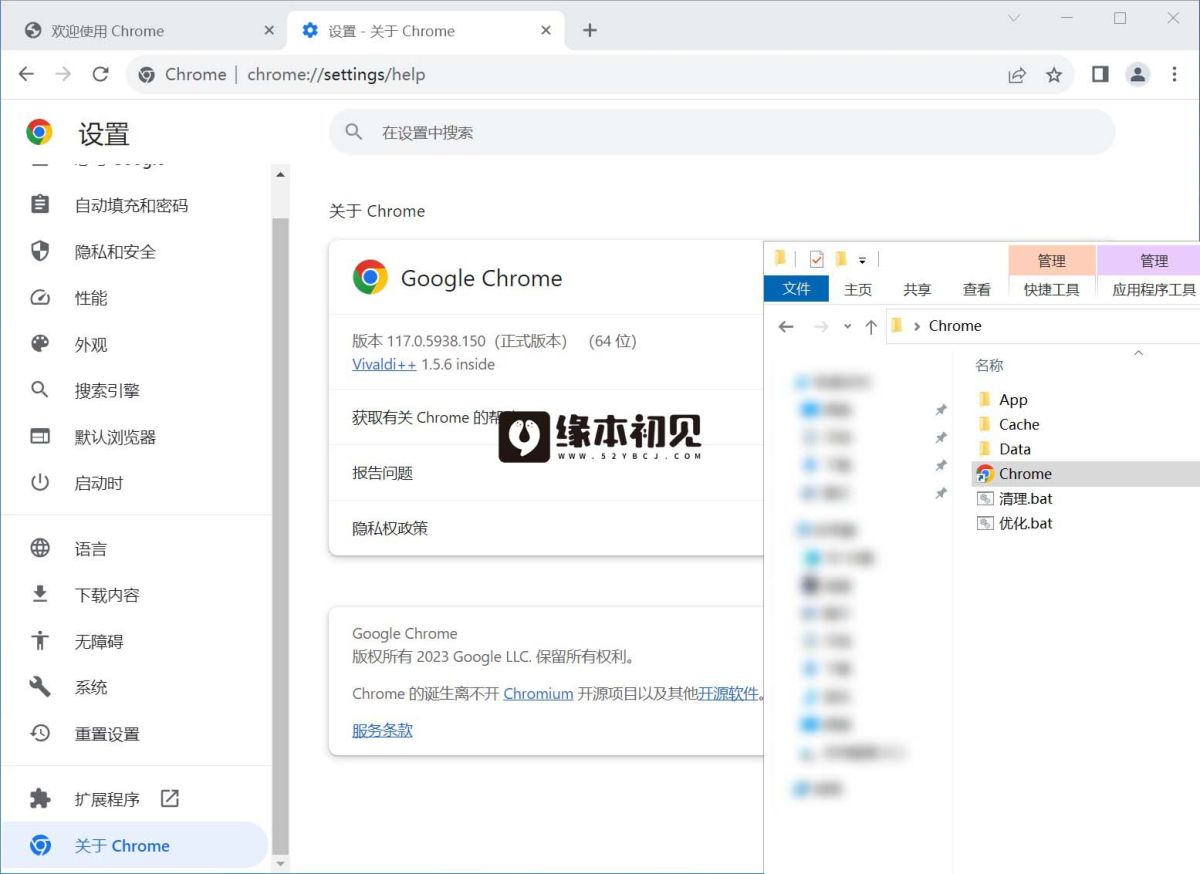
Task: Open Chrome's three-dot menu
Action: [x=1175, y=74]
